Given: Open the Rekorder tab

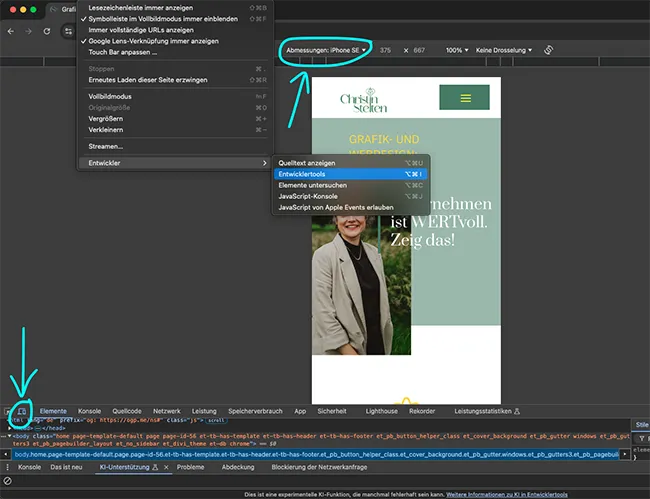Looking at the screenshot, I should click(422, 411).
